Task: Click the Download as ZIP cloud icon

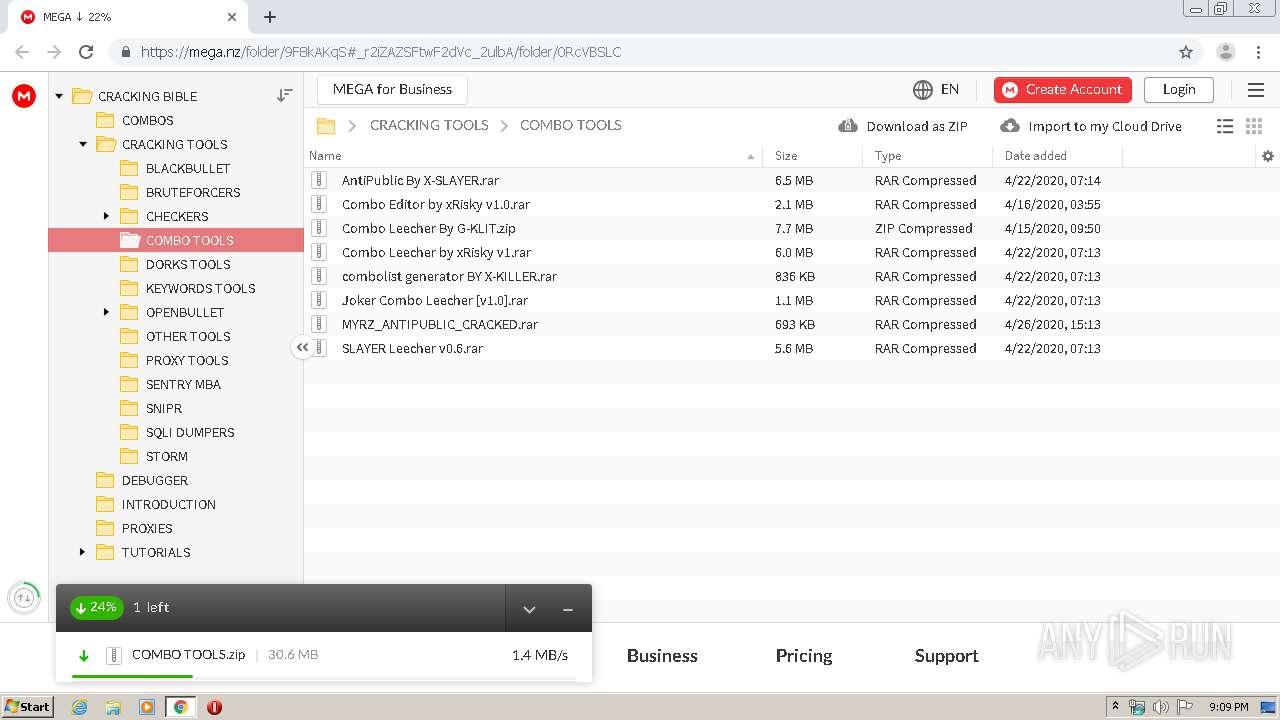Action: [848, 126]
